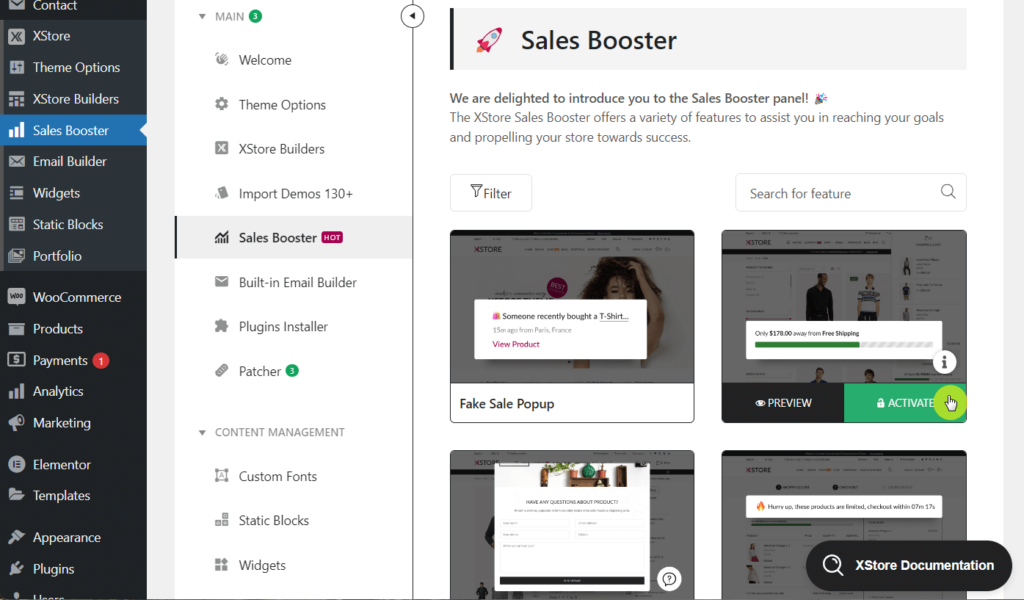Click the Welcome waving hand icon

(x=222, y=59)
